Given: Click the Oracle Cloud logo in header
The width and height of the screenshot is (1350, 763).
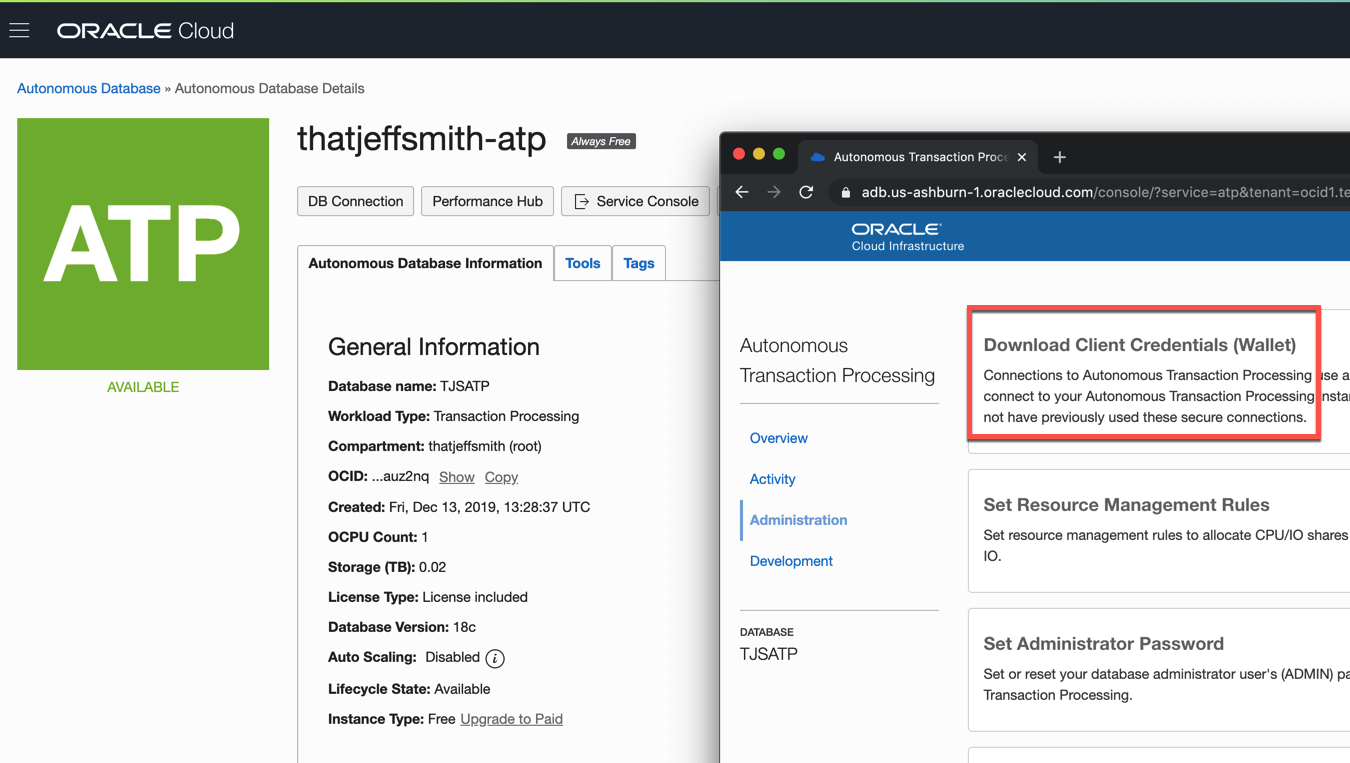Looking at the screenshot, I should click(145, 31).
